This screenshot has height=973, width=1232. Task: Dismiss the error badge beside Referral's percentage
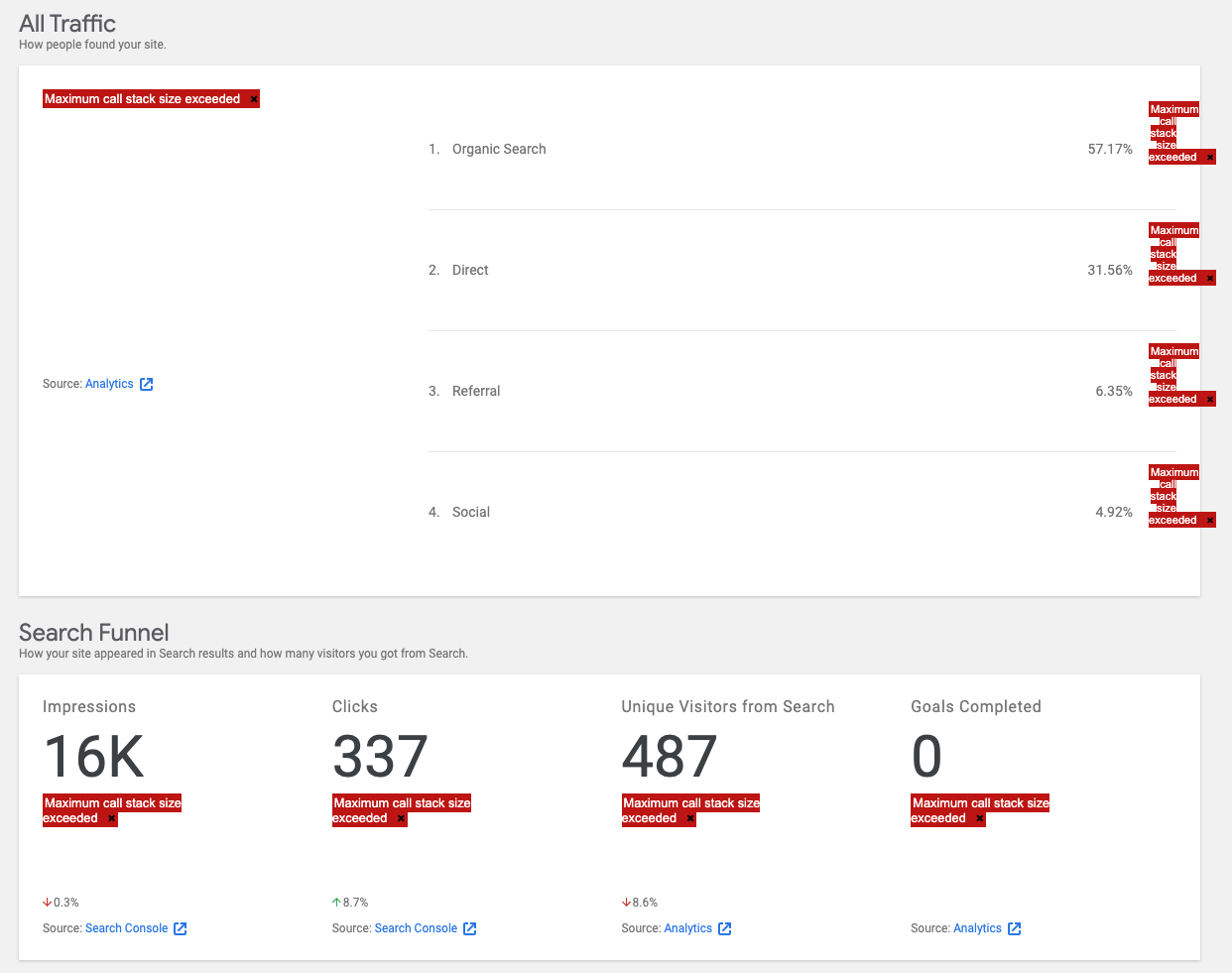1208,399
